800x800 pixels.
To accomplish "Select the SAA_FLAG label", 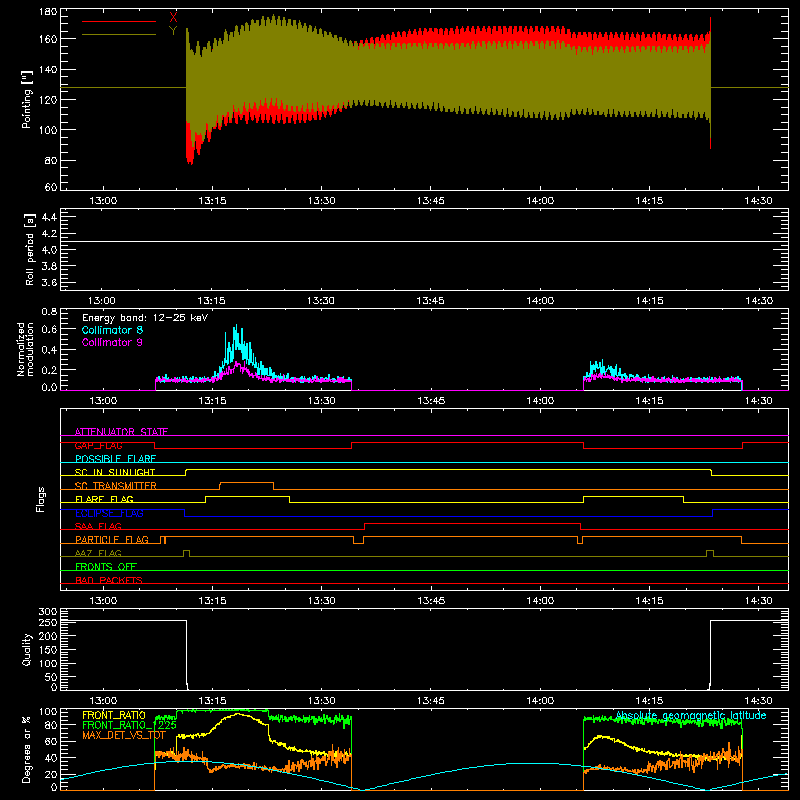I will tap(98, 526).
